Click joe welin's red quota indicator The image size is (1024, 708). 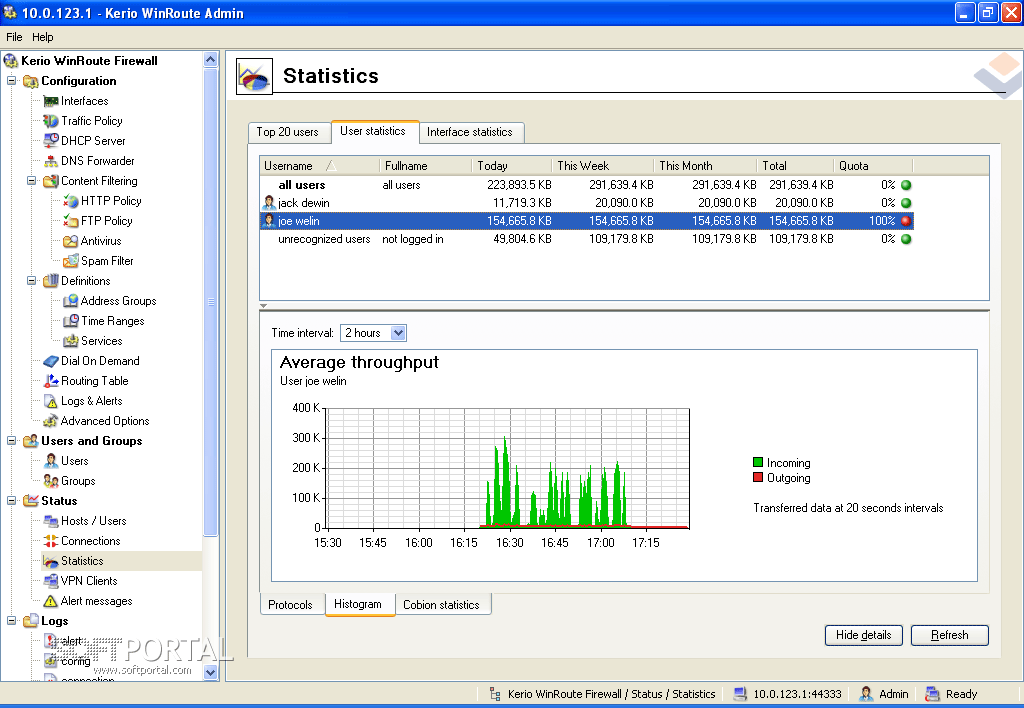click(906, 221)
